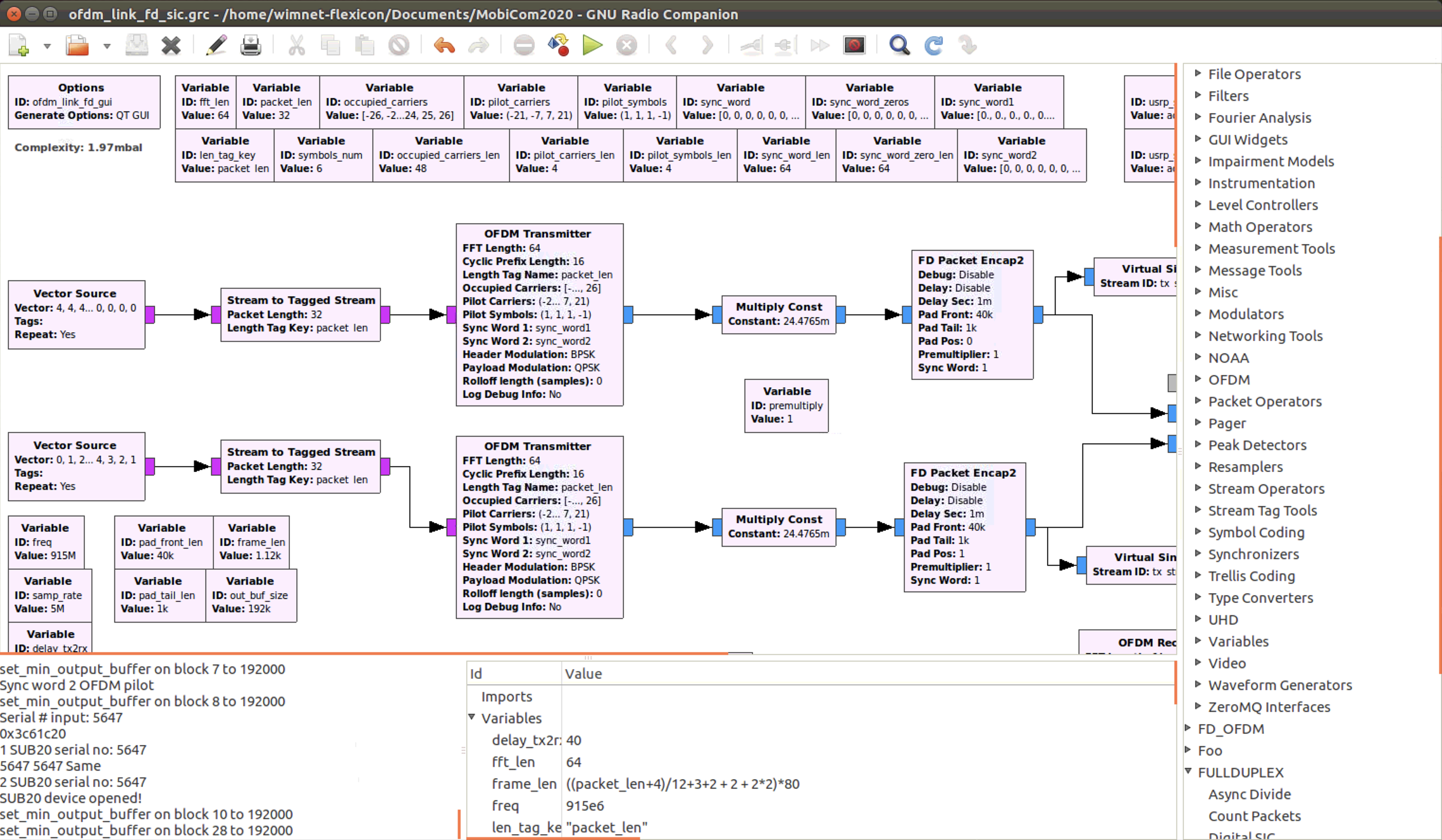Expand the OFDM block category

pyautogui.click(x=1198, y=379)
